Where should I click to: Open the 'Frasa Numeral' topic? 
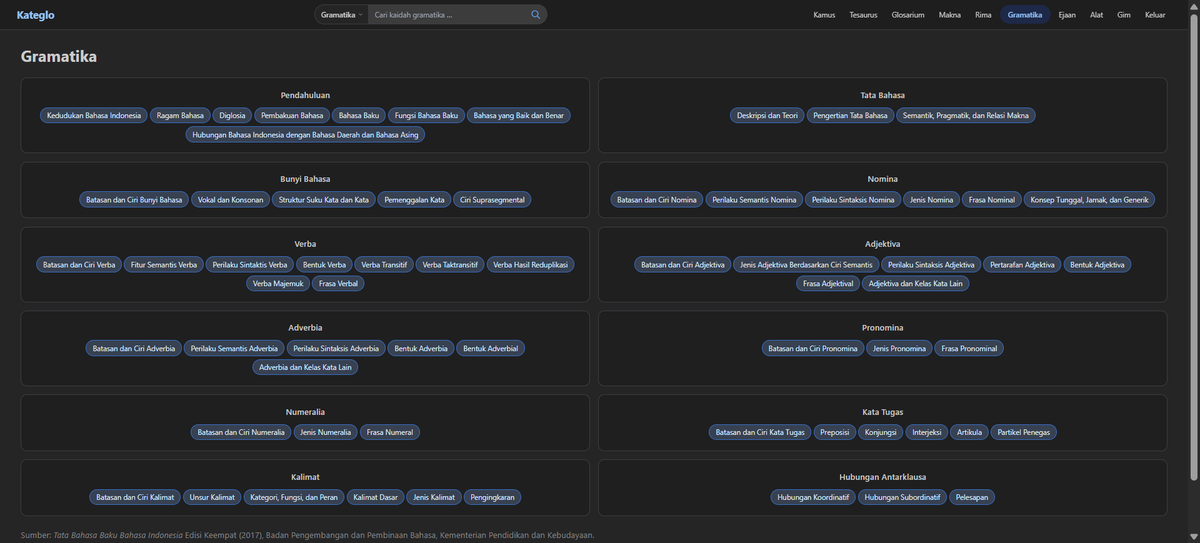[x=390, y=433]
